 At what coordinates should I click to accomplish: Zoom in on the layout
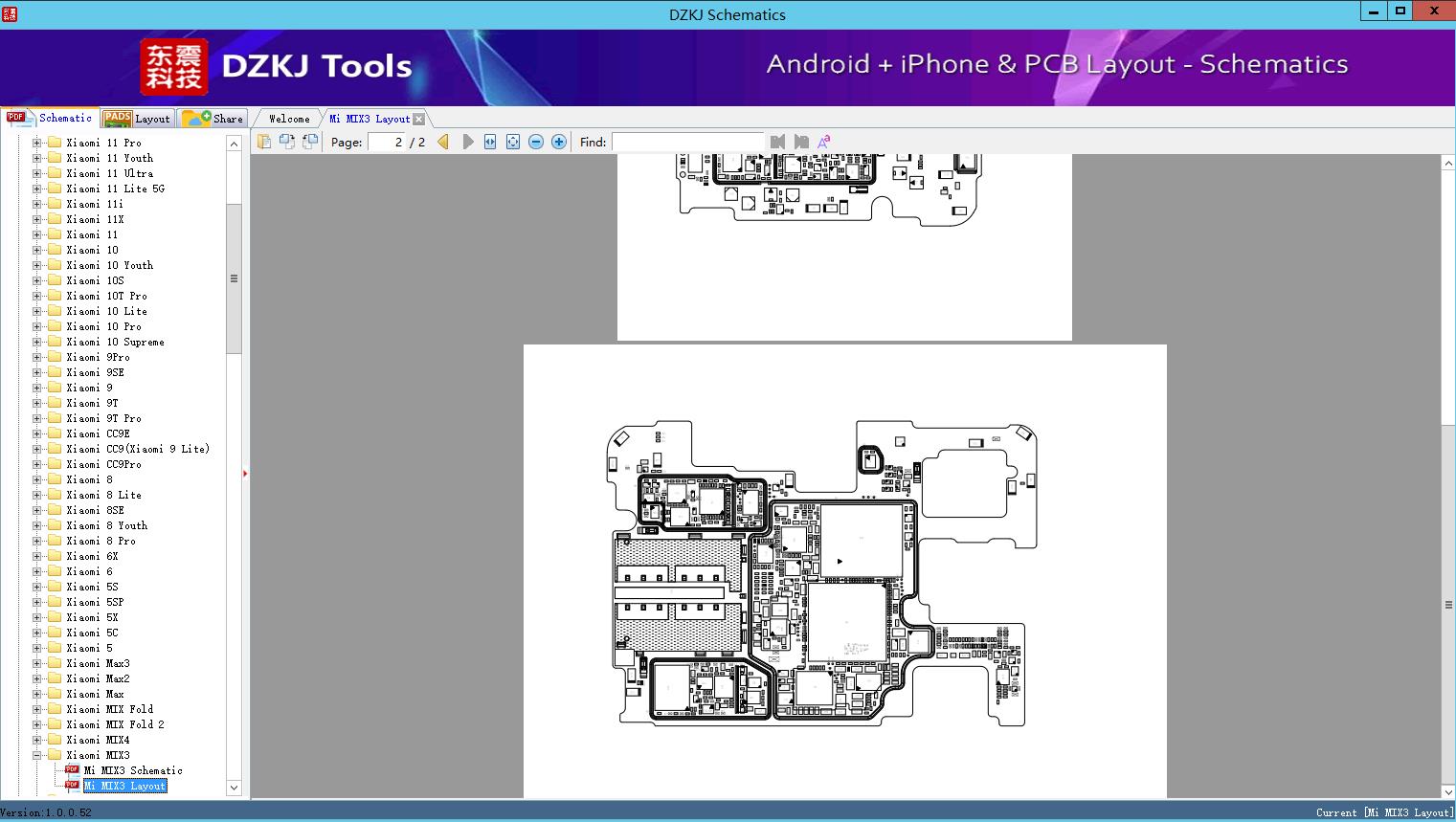pos(559,142)
